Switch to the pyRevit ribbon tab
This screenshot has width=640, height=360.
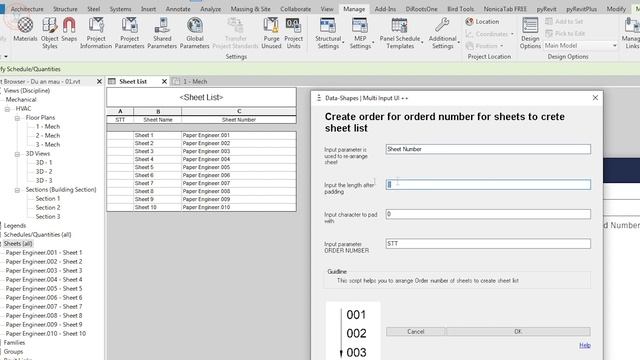pos(547,9)
